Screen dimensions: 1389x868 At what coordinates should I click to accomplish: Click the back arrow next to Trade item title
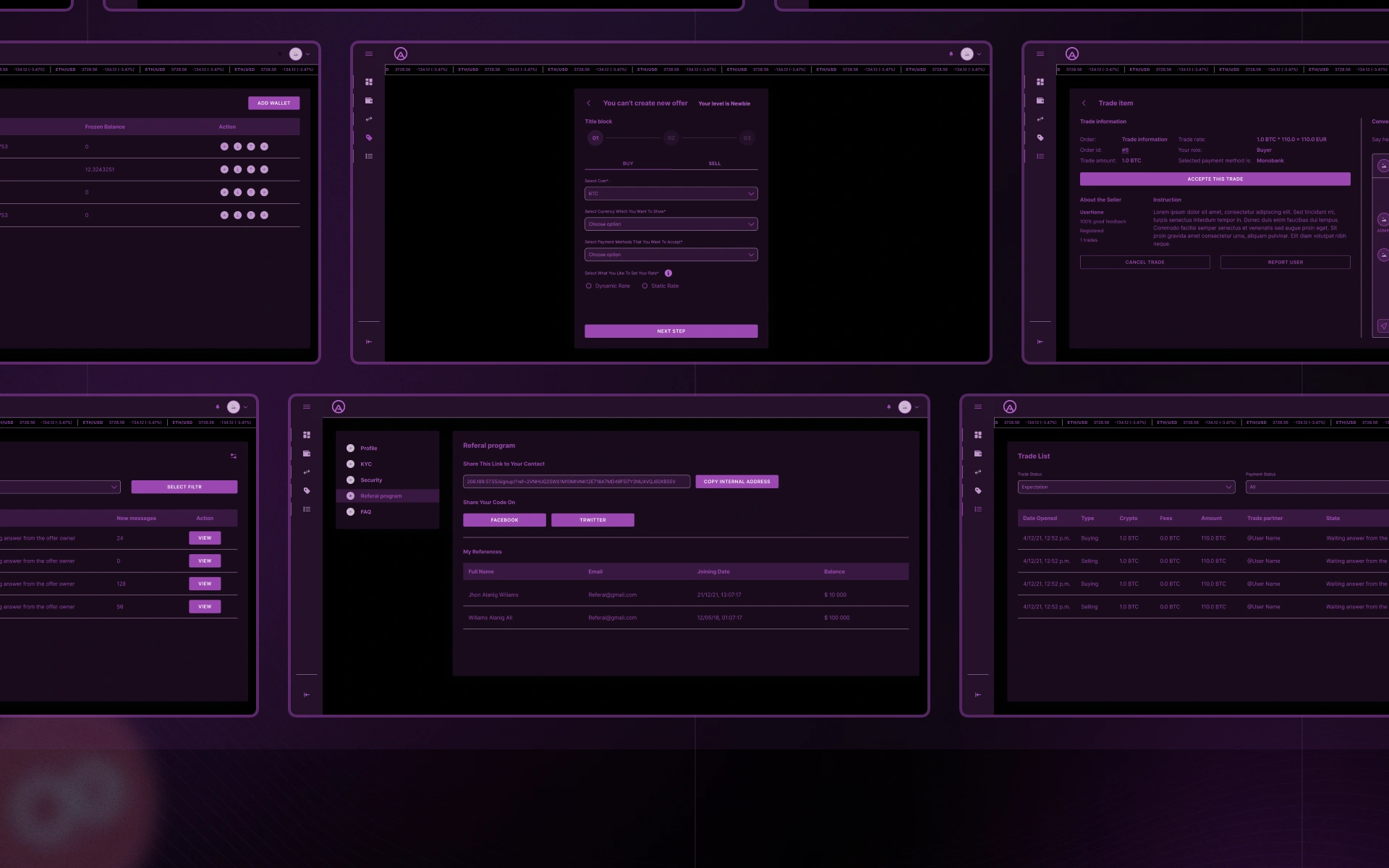coord(1084,103)
